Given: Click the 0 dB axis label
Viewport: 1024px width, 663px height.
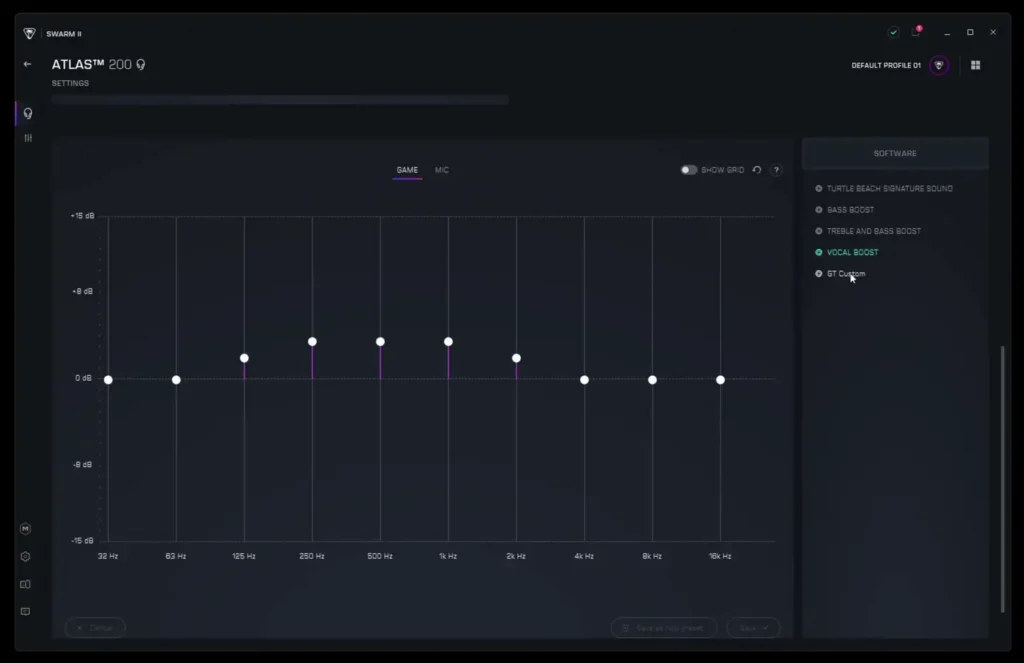Looking at the screenshot, I should 84,378.
